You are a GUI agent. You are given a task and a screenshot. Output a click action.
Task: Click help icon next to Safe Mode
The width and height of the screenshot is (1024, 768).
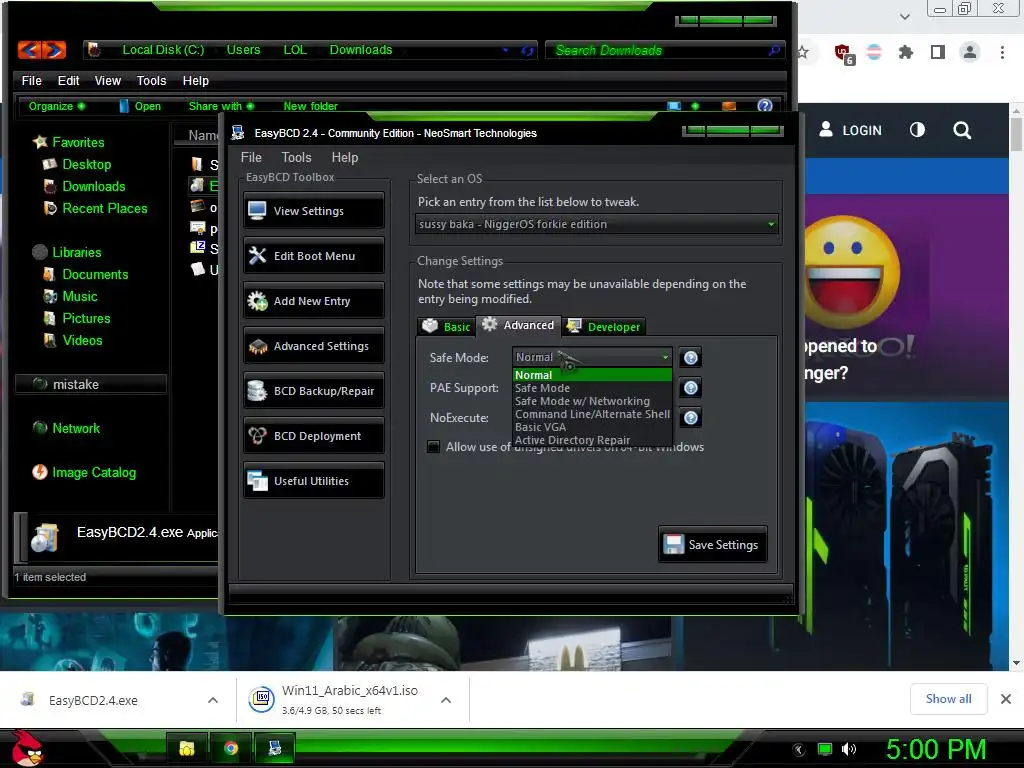(x=690, y=357)
